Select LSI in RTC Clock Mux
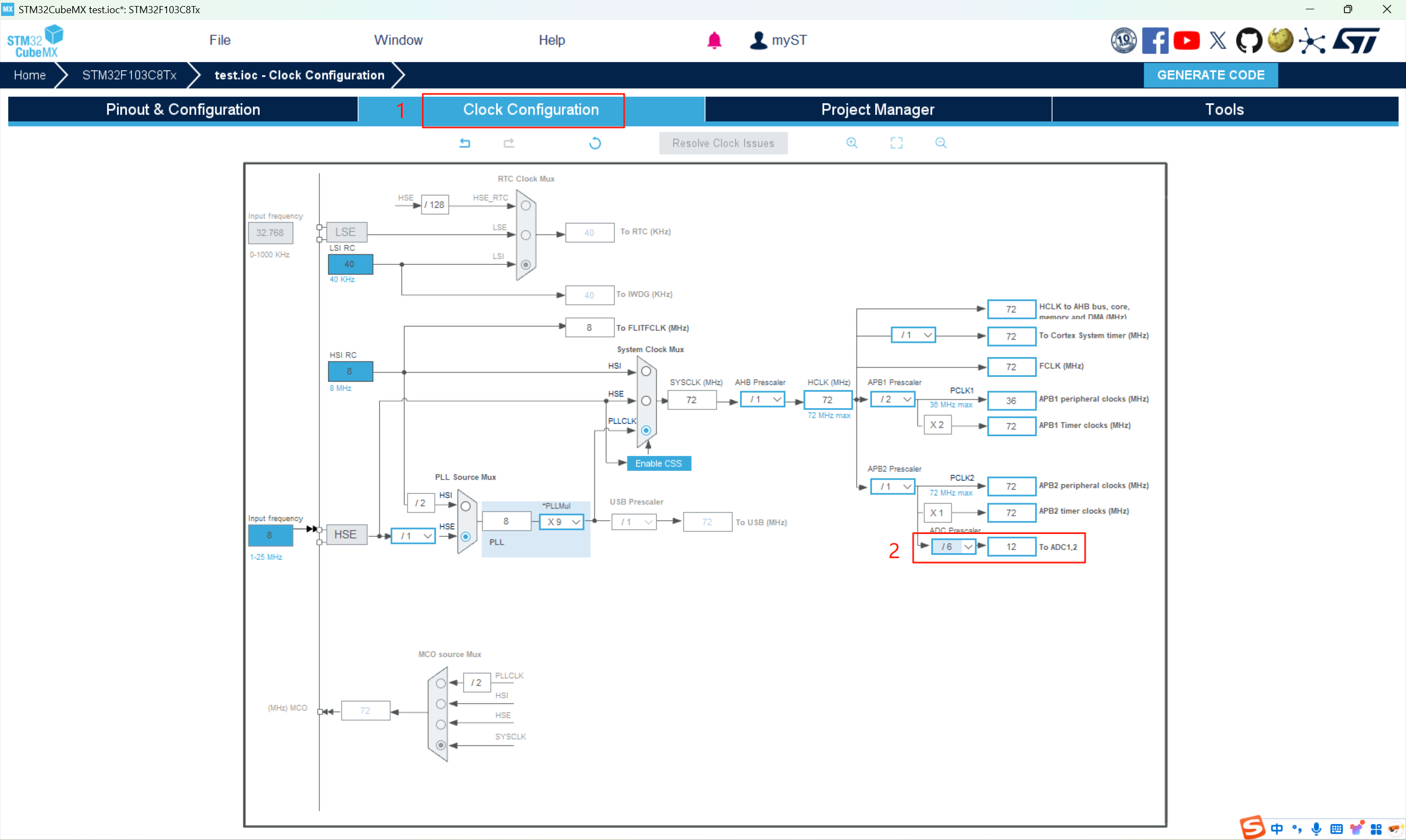This screenshot has height=840, width=1406. 526,264
